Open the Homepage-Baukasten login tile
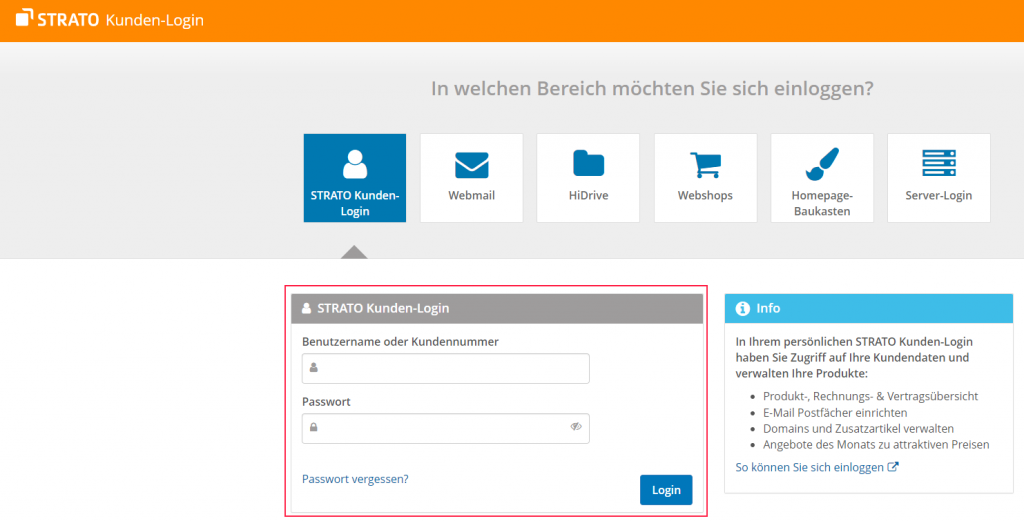The width and height of the screenshot is (1024, 521). tap(822, 178)
